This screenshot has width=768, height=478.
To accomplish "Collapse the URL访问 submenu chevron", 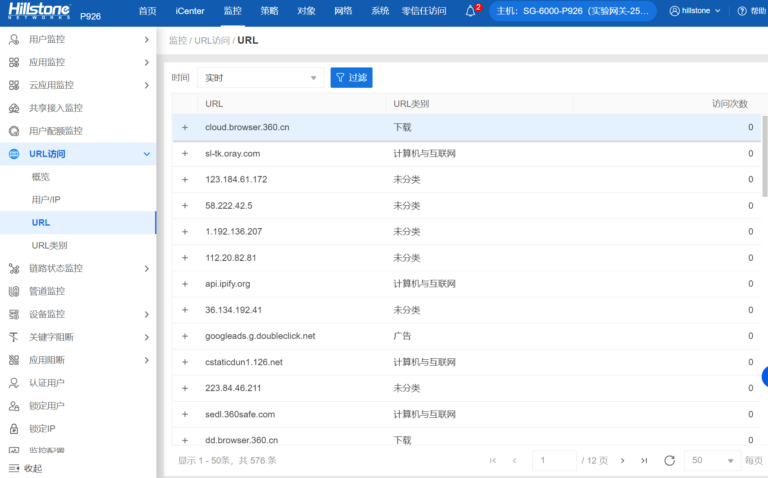I will 146,154.
